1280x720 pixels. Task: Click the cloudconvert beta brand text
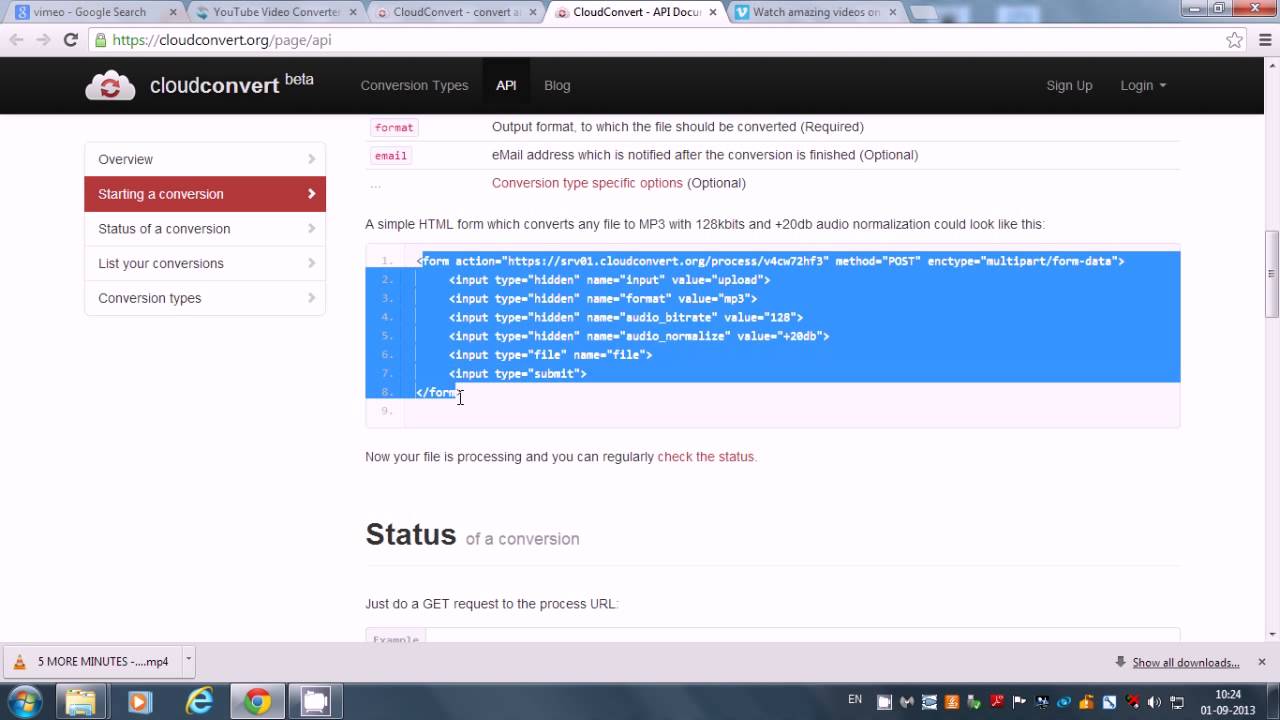[231, 84]
